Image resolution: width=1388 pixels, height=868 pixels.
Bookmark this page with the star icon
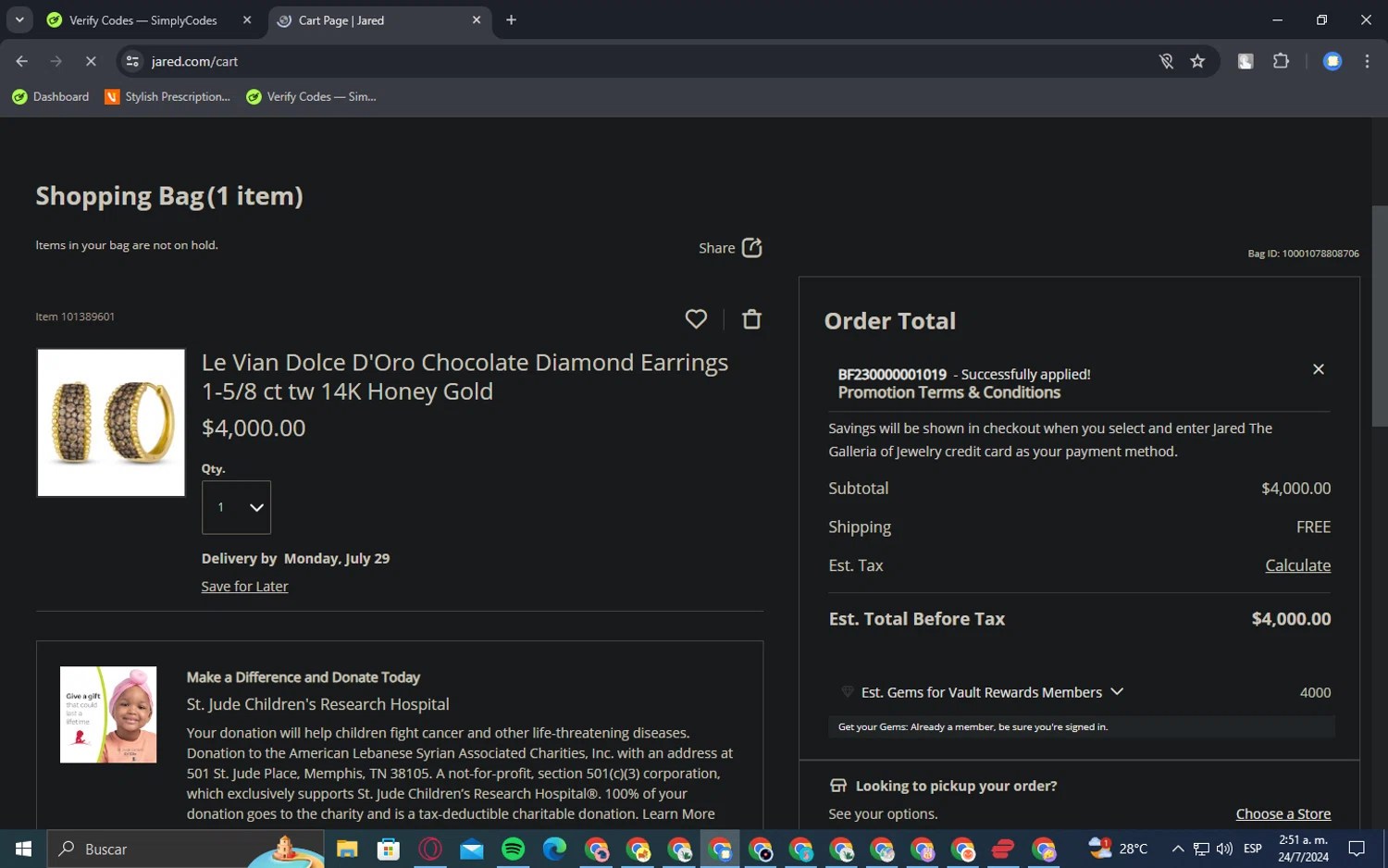1197,61
